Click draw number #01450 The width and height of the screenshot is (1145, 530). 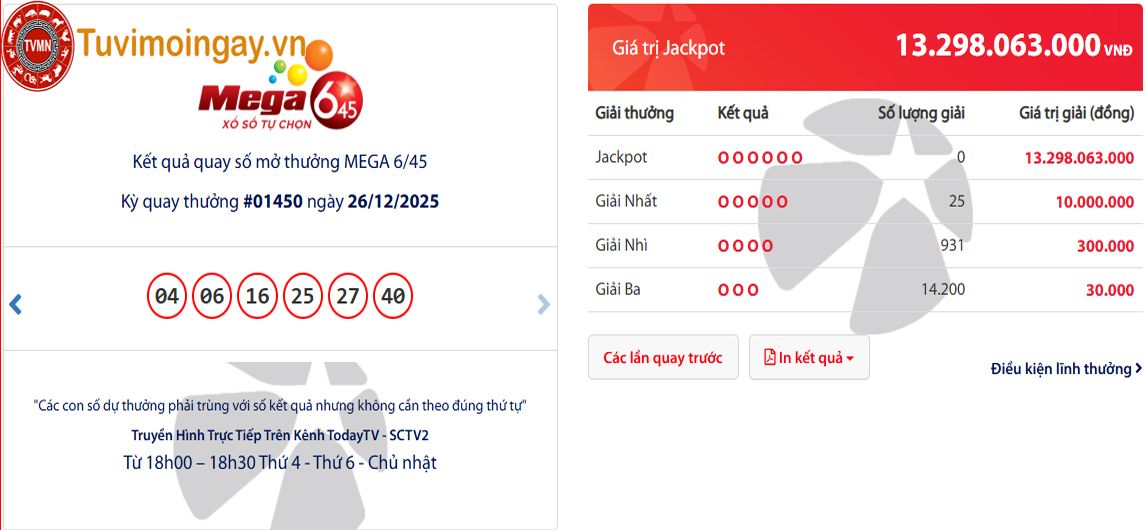[x=273, y=201]
